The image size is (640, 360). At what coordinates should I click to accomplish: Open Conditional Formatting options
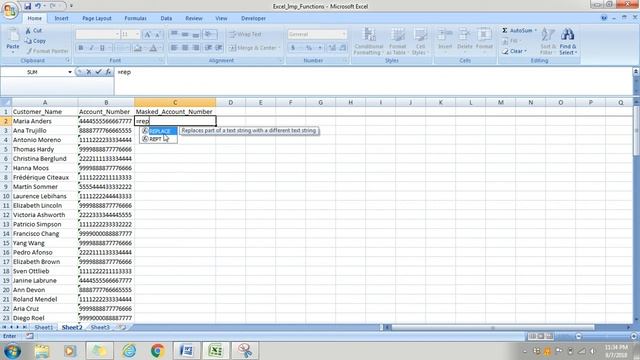pyautogui.click(x=369, y=41)
